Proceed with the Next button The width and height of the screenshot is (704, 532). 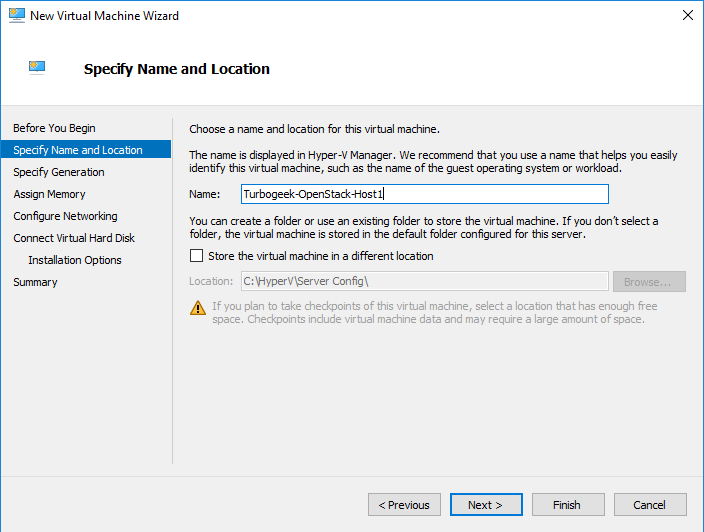[x=486, y=505]
